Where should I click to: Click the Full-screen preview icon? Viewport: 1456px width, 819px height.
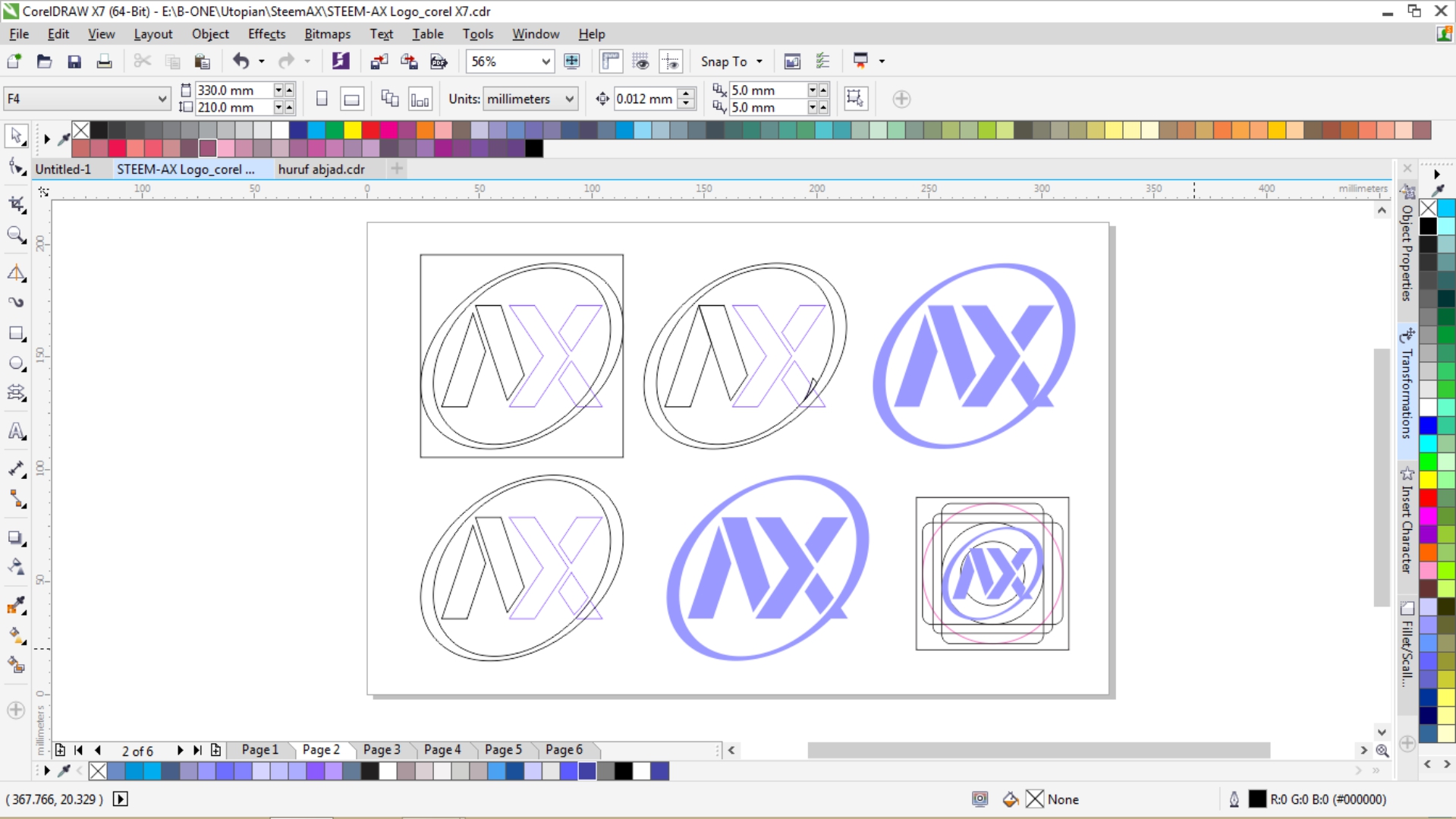[x=572, y=61]
